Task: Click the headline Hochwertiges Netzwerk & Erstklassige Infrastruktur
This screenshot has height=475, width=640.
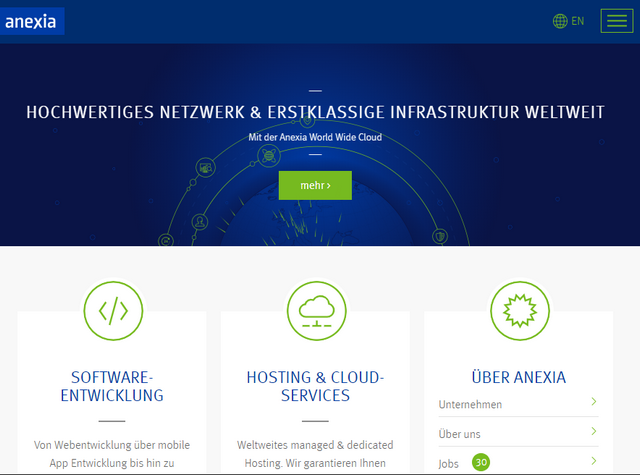Action: [x=315, y=112]
